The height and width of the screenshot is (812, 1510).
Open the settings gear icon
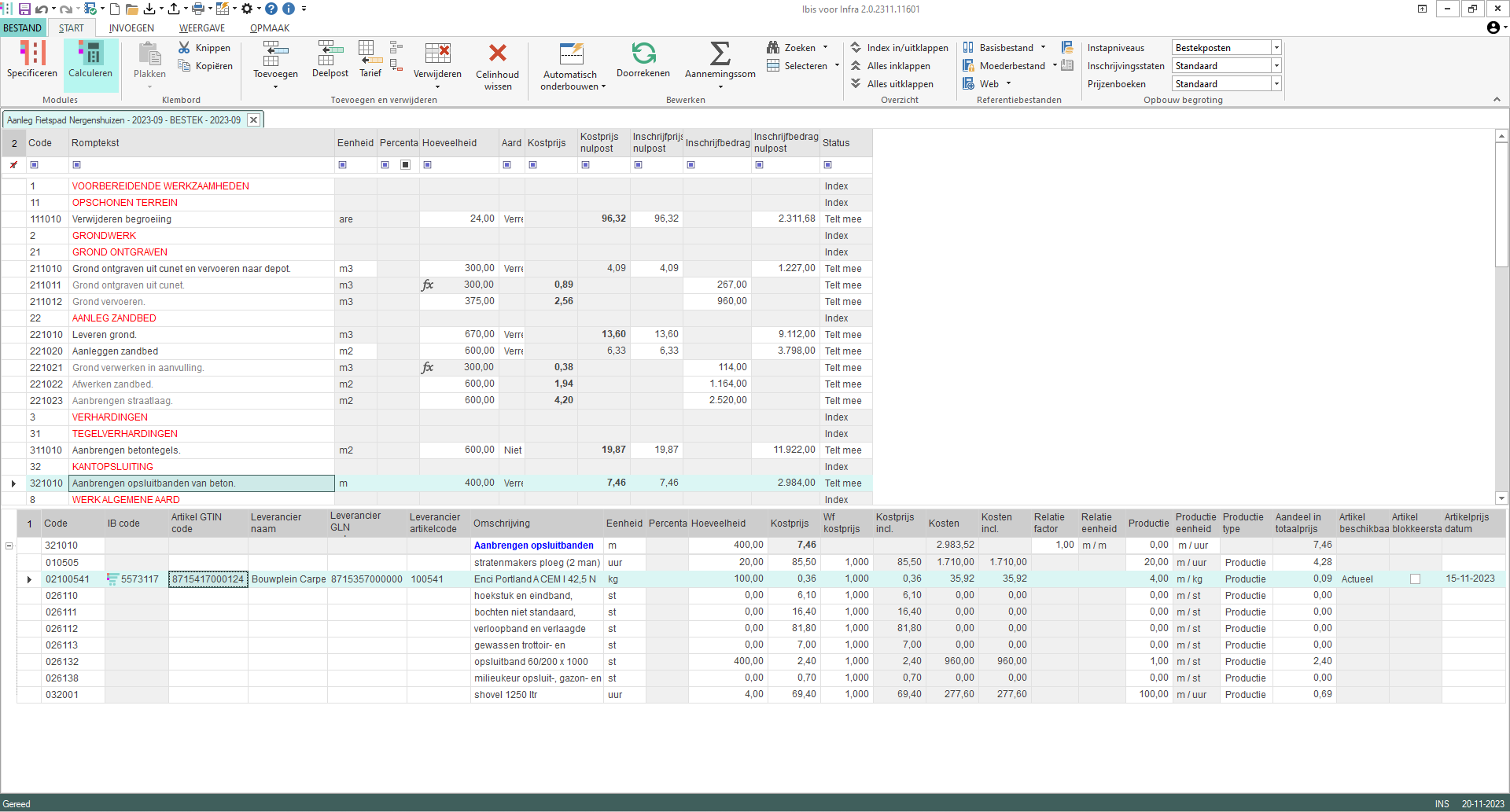tap(247, 9)
